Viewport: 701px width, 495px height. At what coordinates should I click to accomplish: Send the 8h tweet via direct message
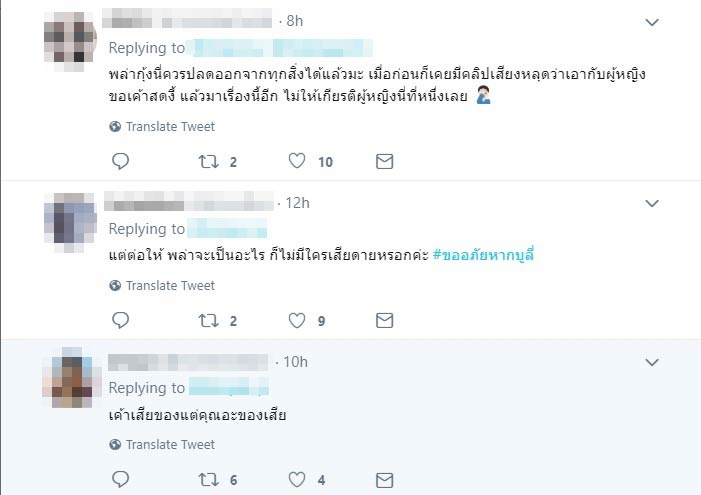(x=384, y=161)
